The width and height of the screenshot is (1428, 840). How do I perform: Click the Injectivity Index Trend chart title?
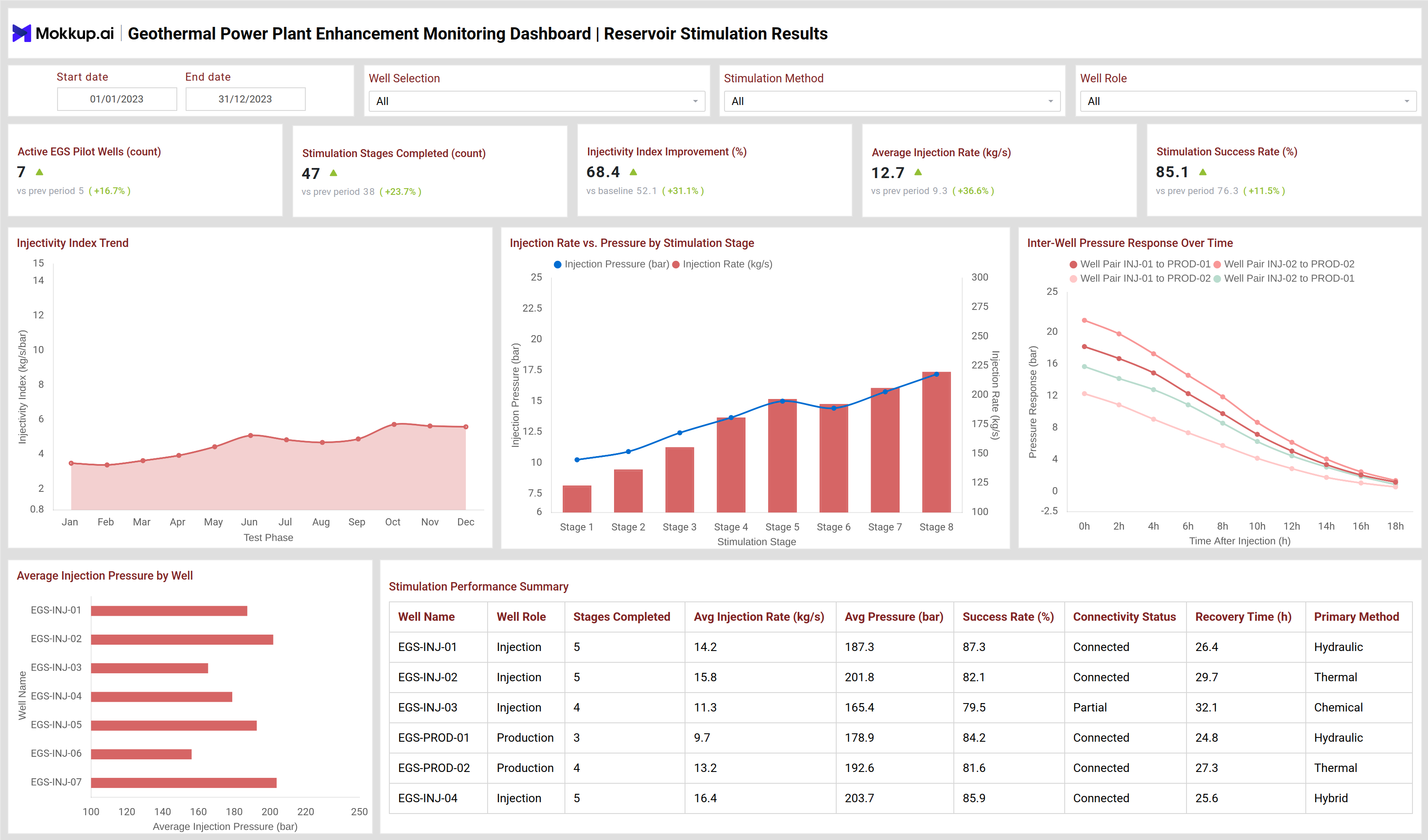73,243
